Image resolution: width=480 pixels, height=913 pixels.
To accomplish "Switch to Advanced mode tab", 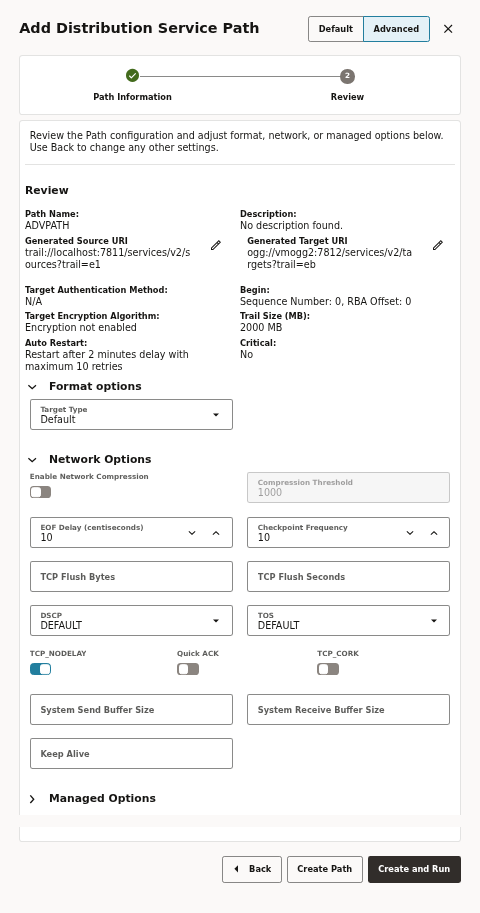I will (x=396, y=29).
